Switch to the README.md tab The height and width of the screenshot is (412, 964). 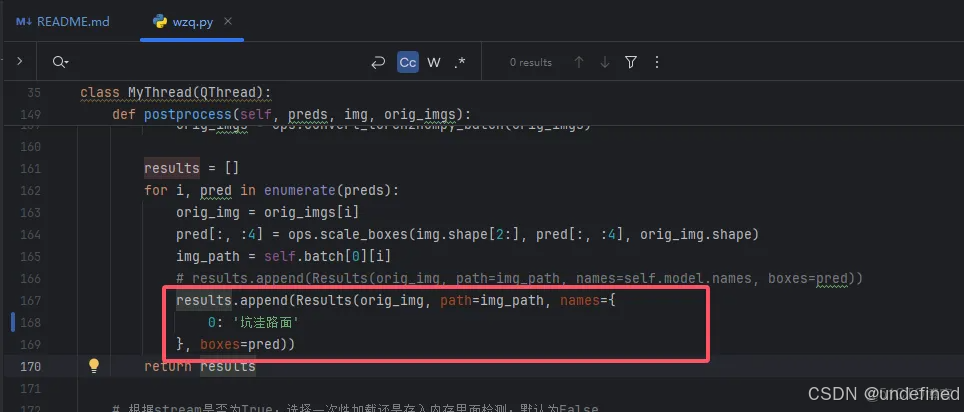[x=63, y=22]
